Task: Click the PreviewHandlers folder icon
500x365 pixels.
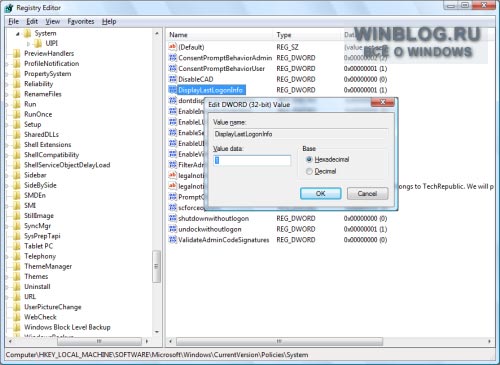Action: [x=17, y=53]
